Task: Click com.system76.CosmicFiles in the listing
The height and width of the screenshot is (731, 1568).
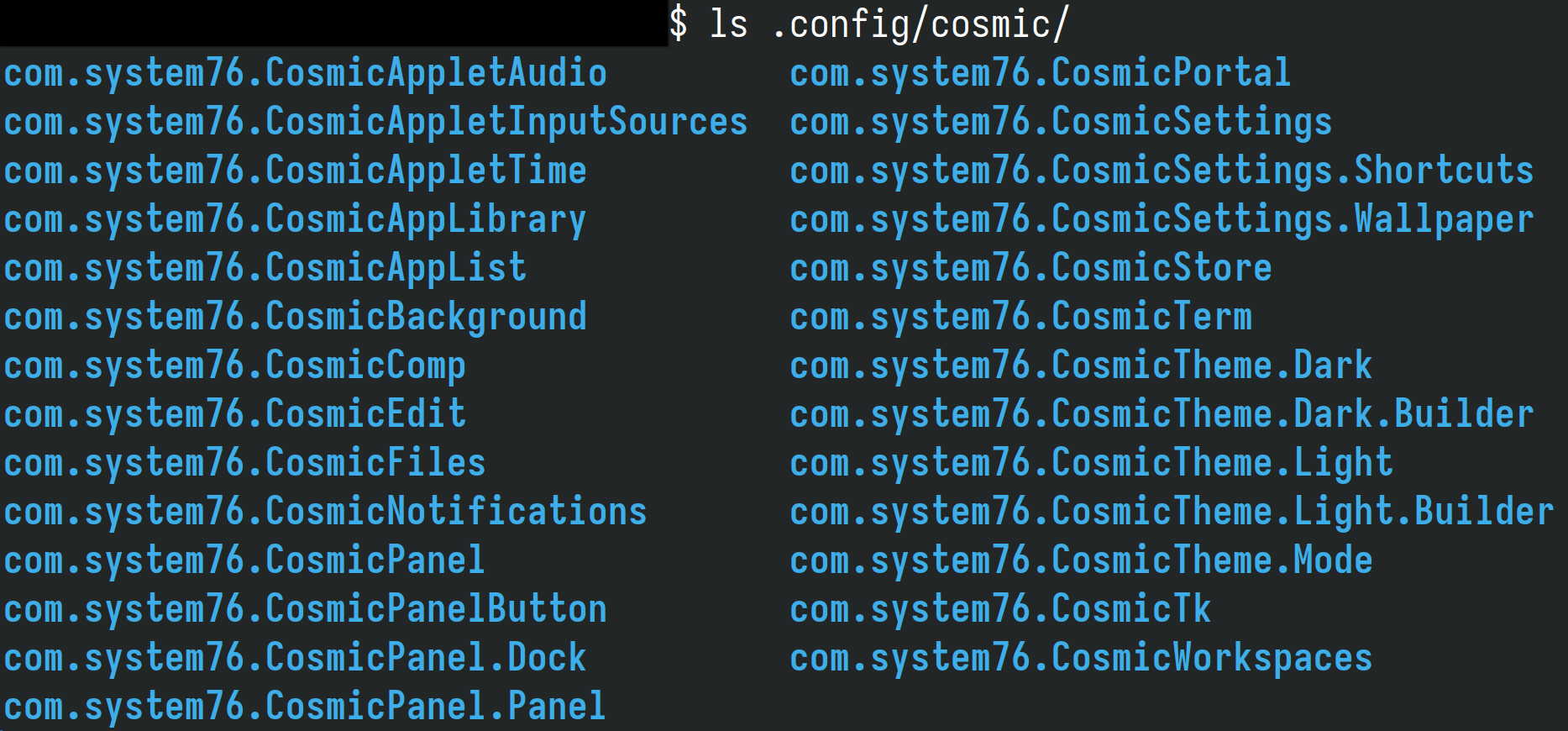Action: tap(244, 463)
